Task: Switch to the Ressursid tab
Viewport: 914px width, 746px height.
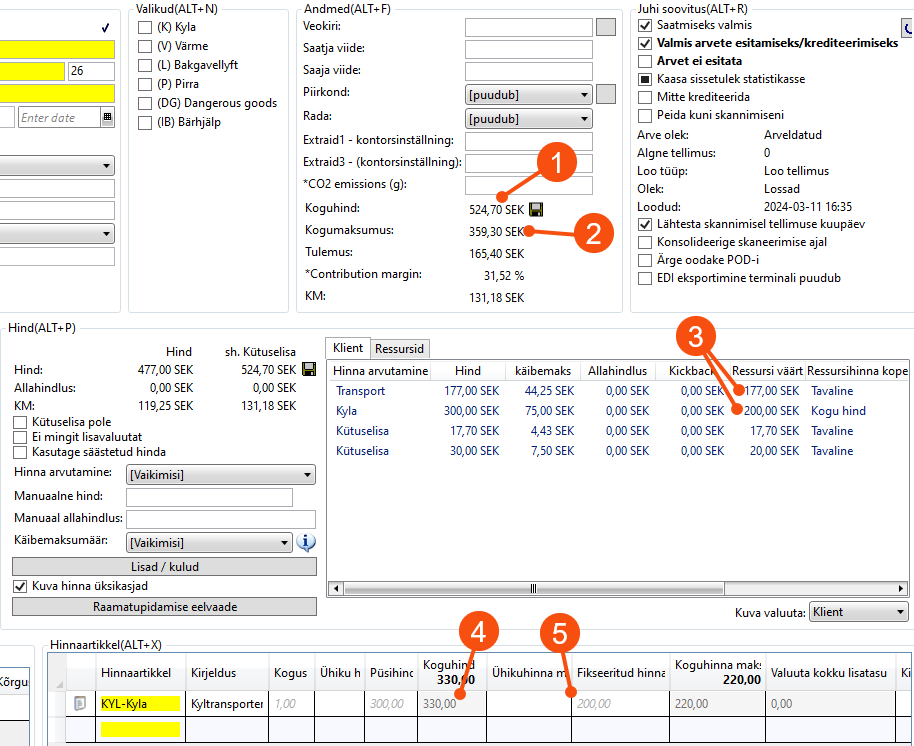Action: pos(399,349)
